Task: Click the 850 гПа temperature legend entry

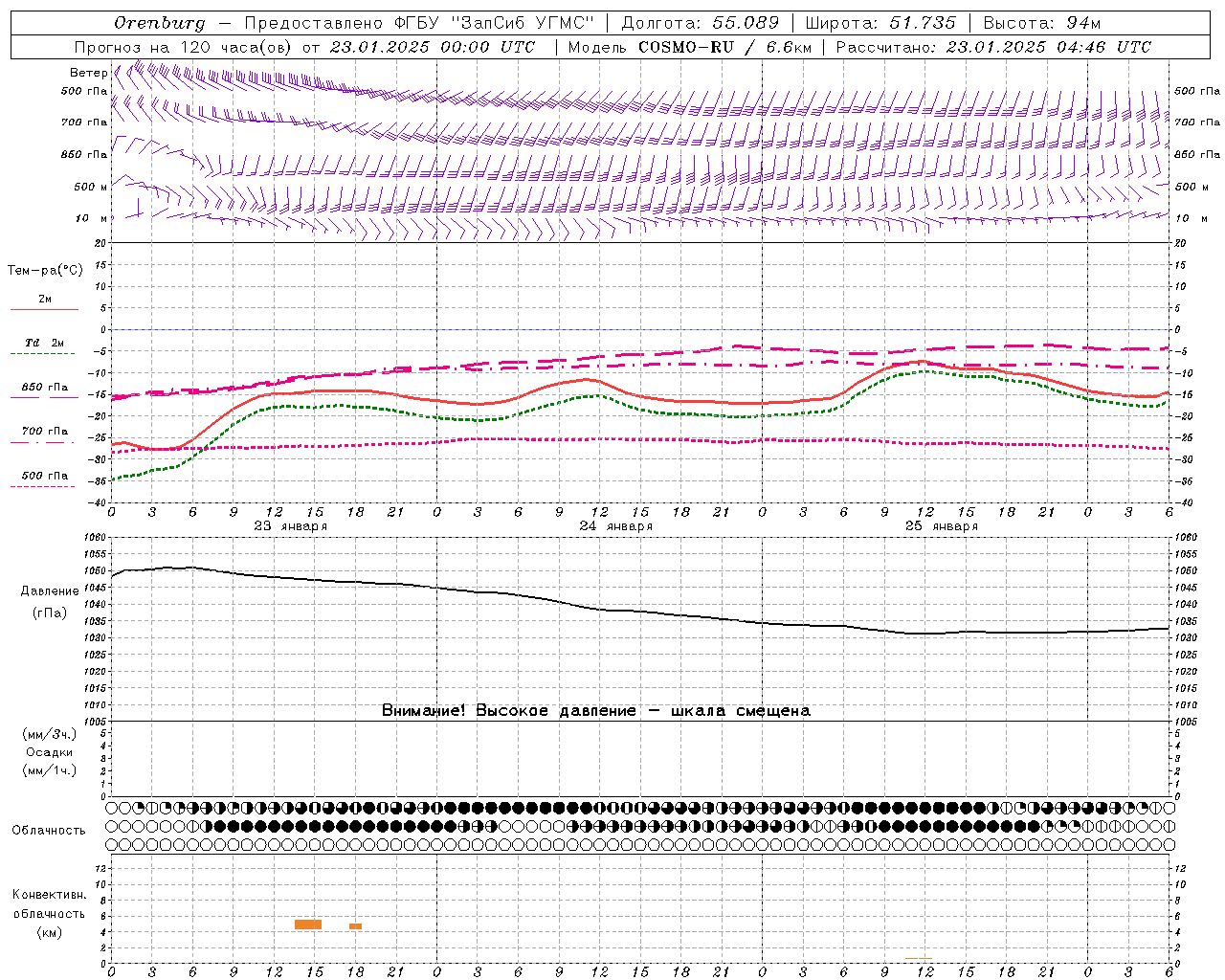Action: tap(45, 388)
